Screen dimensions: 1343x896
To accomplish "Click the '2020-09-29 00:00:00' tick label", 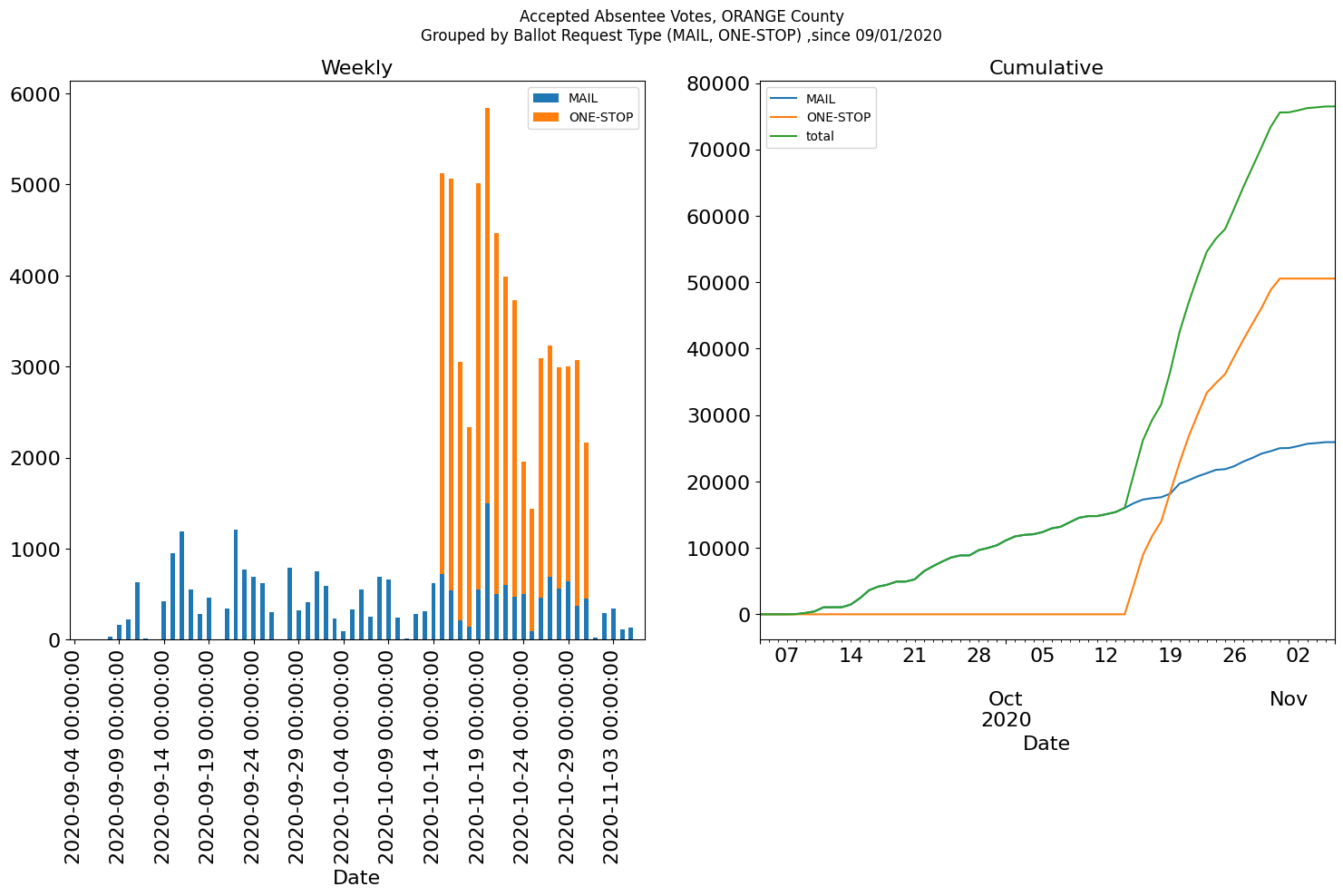I will pos(298,757).
